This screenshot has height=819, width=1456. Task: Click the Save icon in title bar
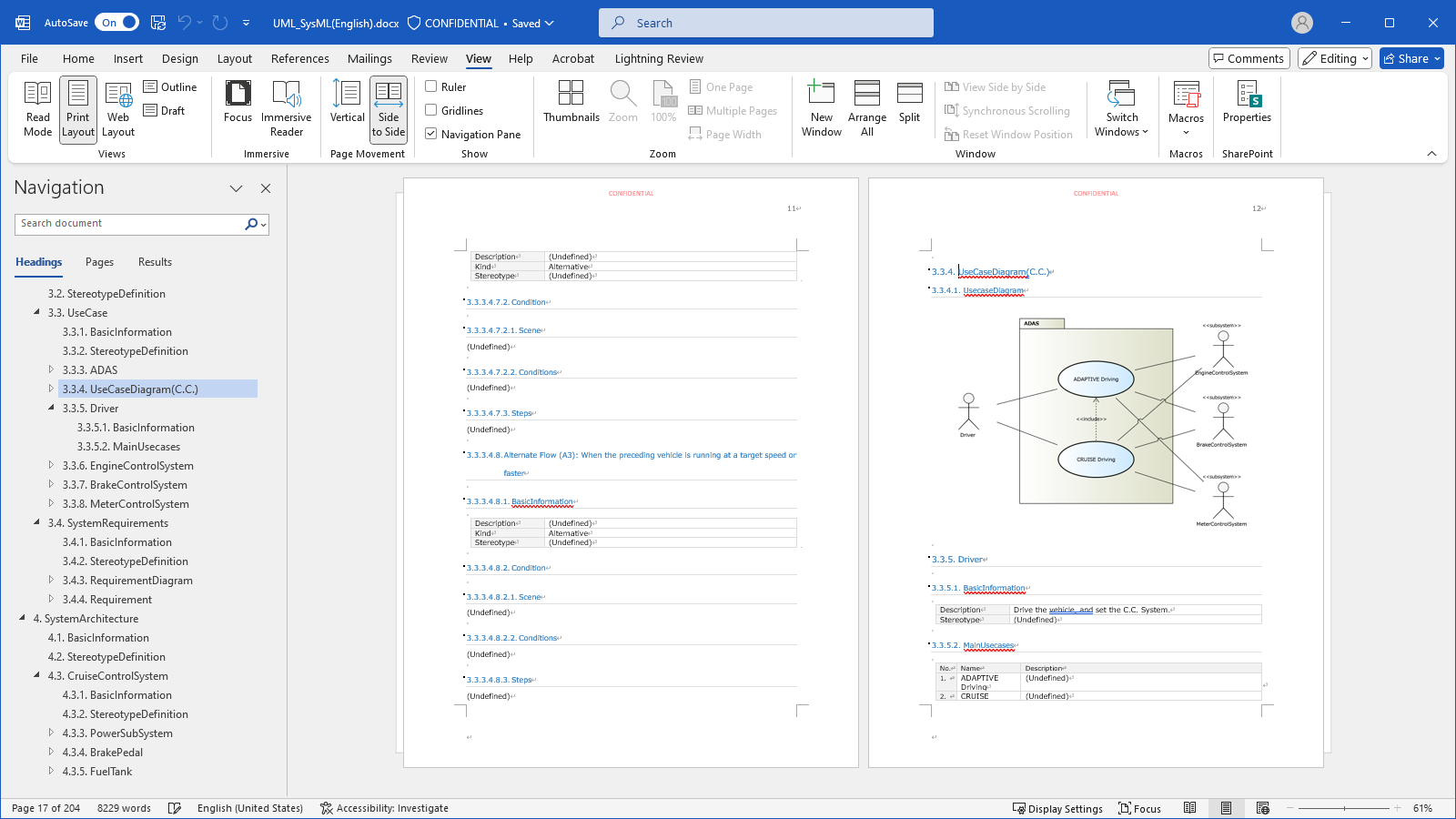158,23
